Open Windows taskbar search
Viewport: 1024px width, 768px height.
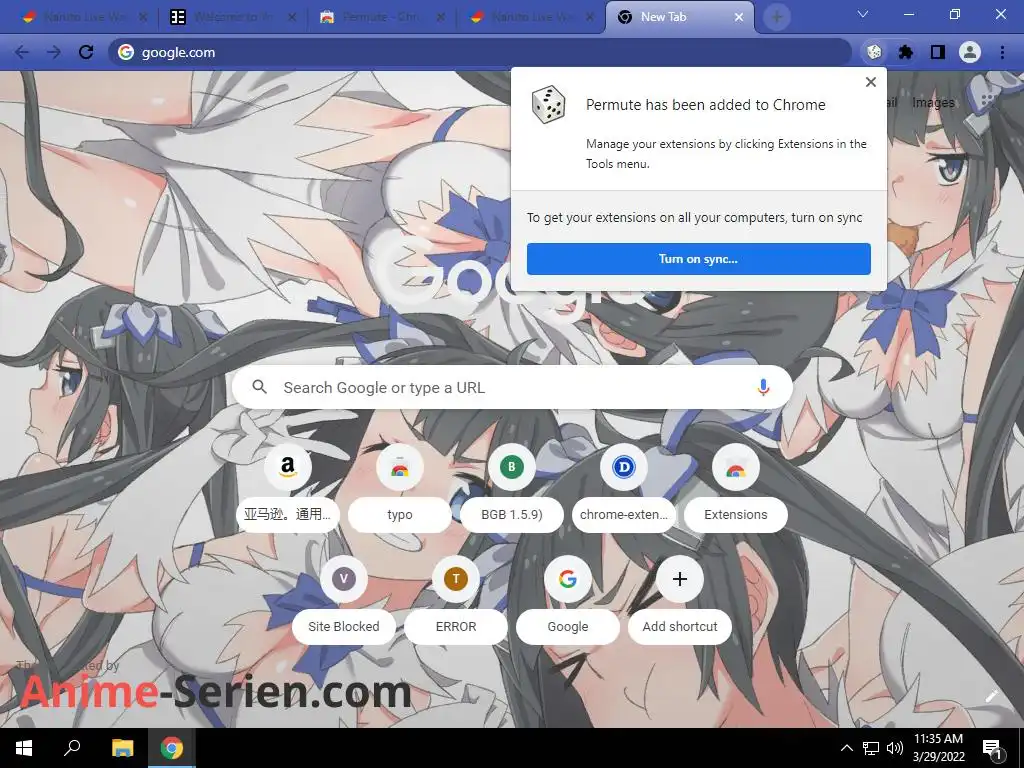[72, 748]
